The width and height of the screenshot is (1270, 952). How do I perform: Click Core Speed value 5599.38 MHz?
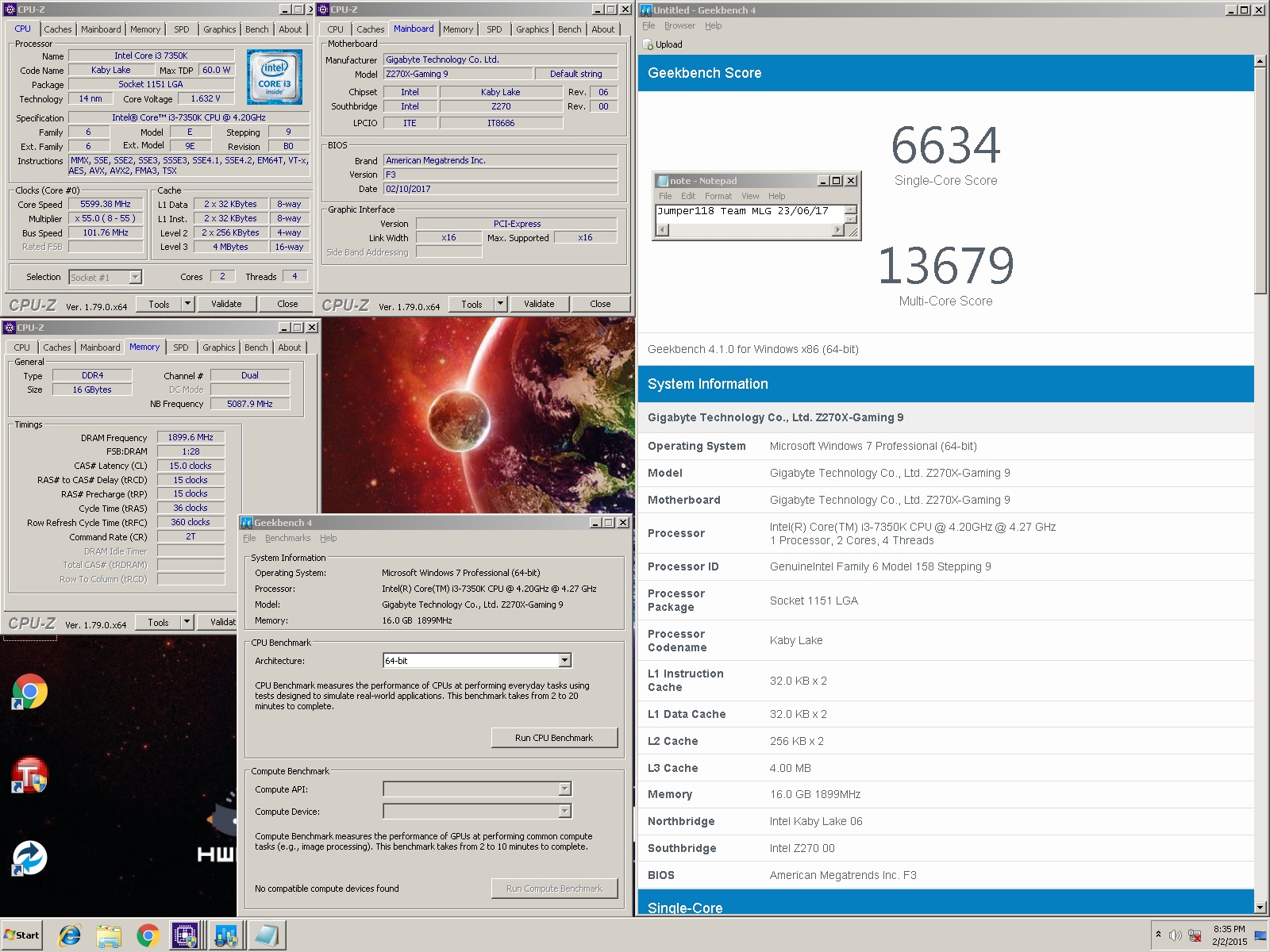[x=106, y=204]
